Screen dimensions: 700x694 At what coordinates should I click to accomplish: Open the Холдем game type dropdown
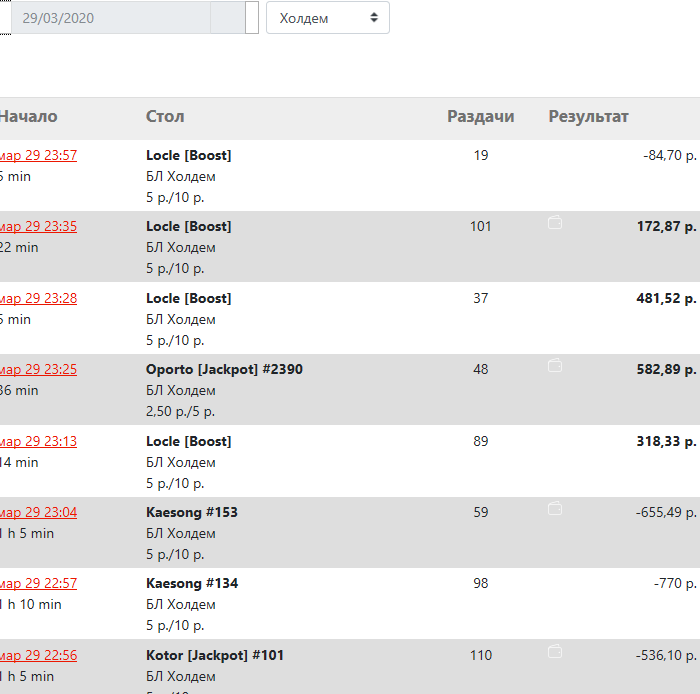328,18
